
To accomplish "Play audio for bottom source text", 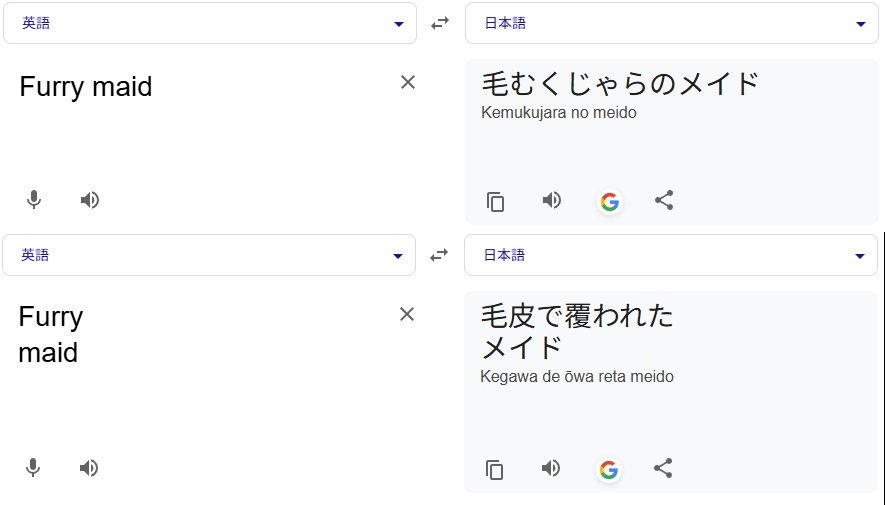I will [x=89, y=467].
